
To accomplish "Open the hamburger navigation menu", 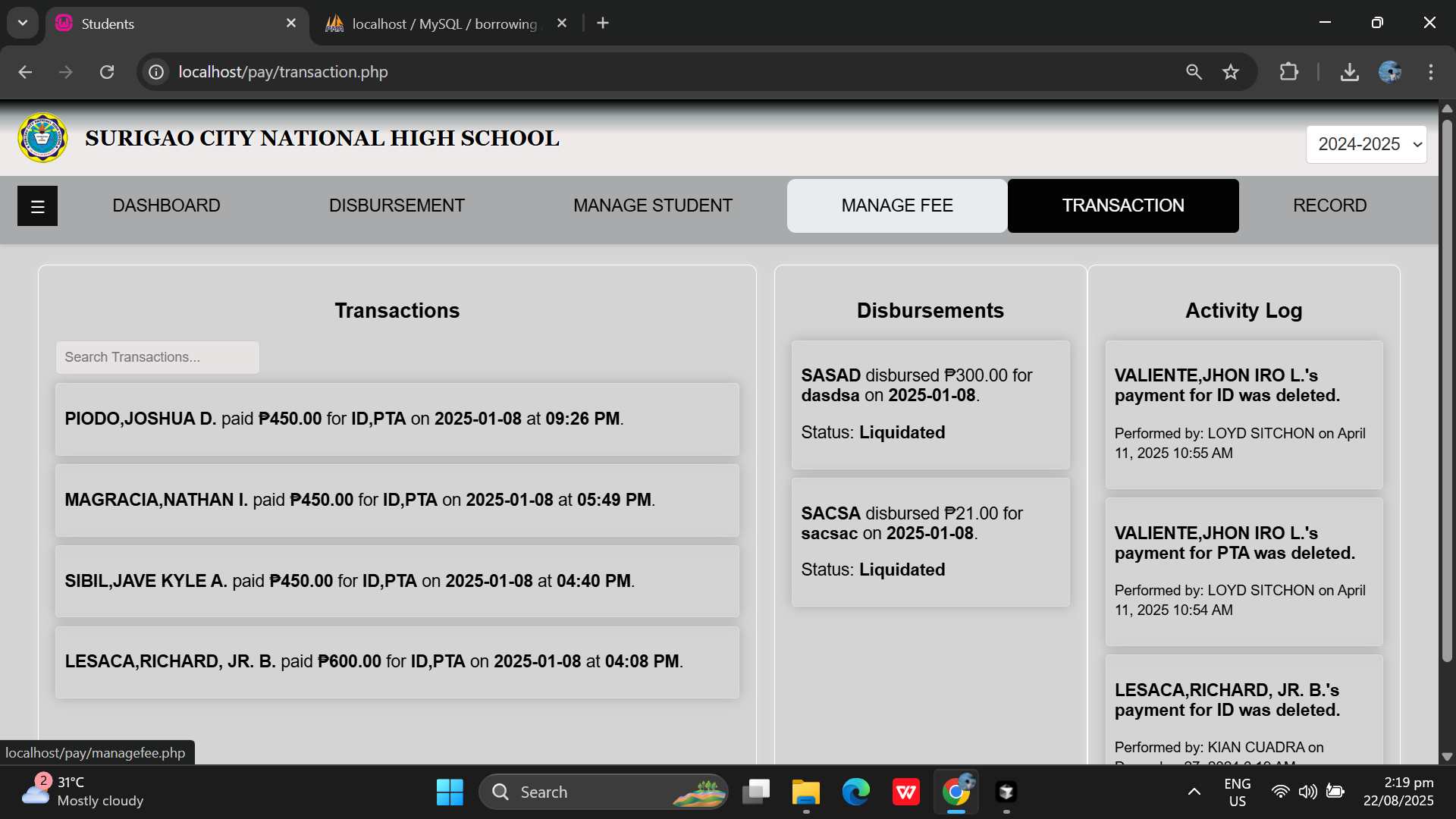I will (37, 206).
